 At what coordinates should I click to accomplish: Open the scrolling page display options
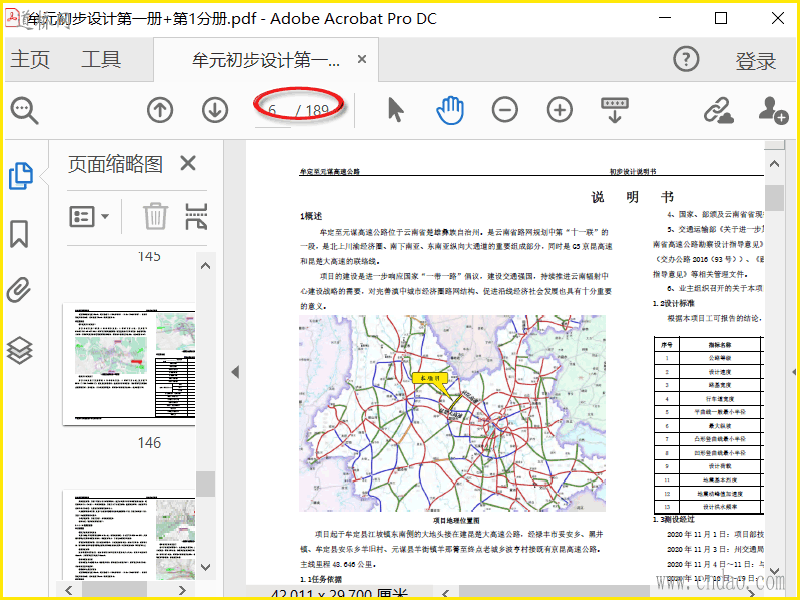point(615,110)
